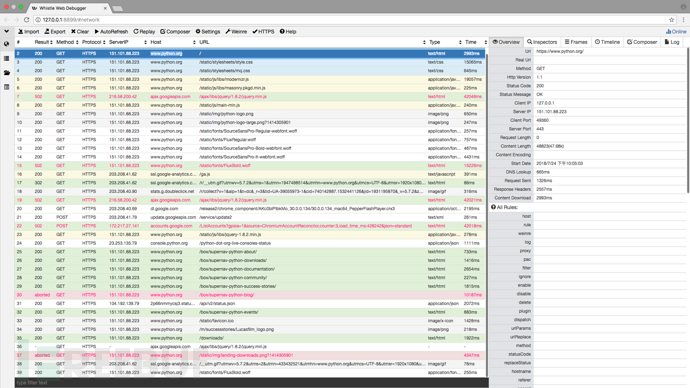Viewport: 690px width, 388px height.
Task: Sort by the URL column
Action: click(312, 42)
